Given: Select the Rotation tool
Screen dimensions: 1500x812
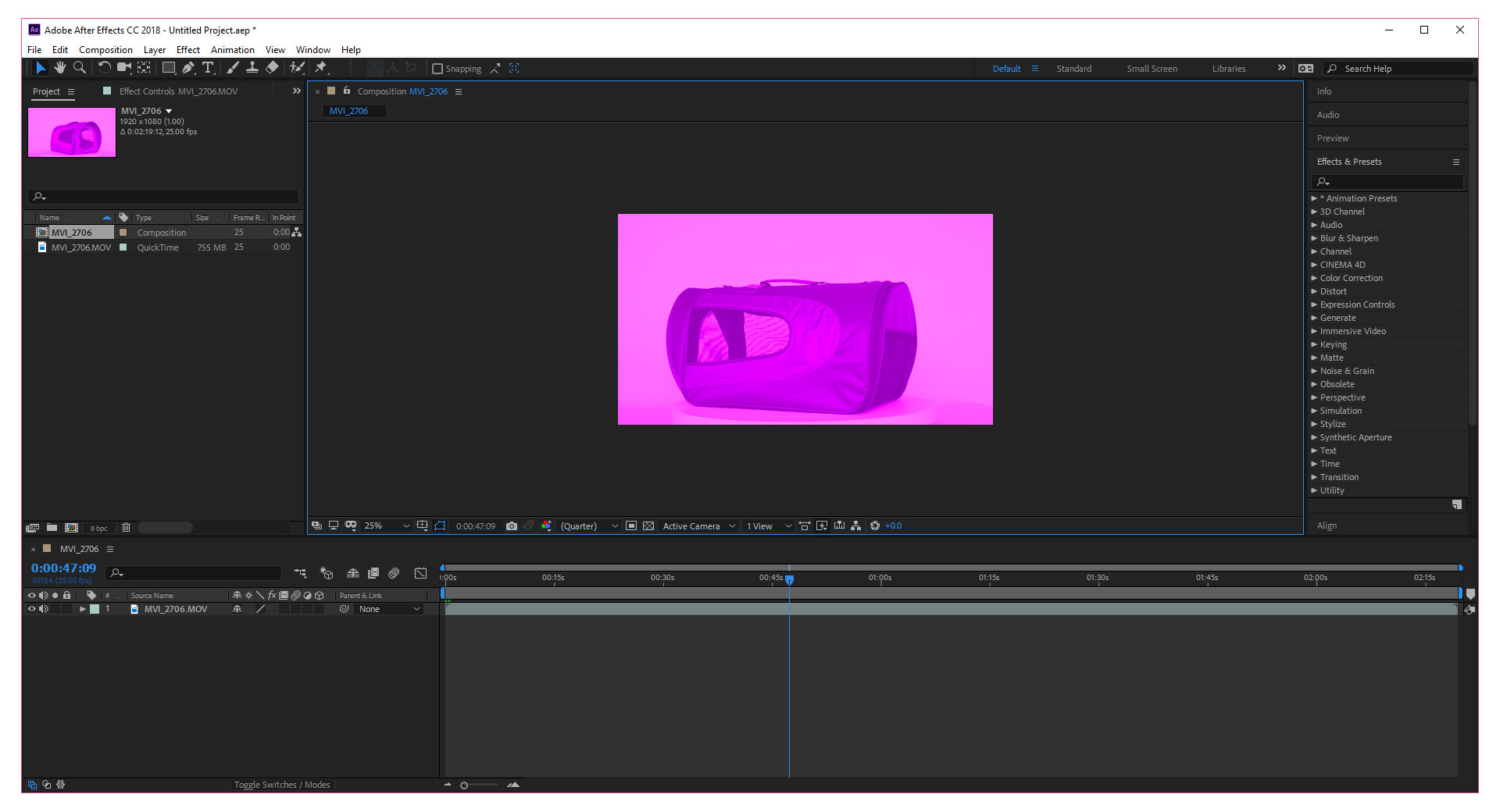Looking at the screenshot, I should pos(104,68).
